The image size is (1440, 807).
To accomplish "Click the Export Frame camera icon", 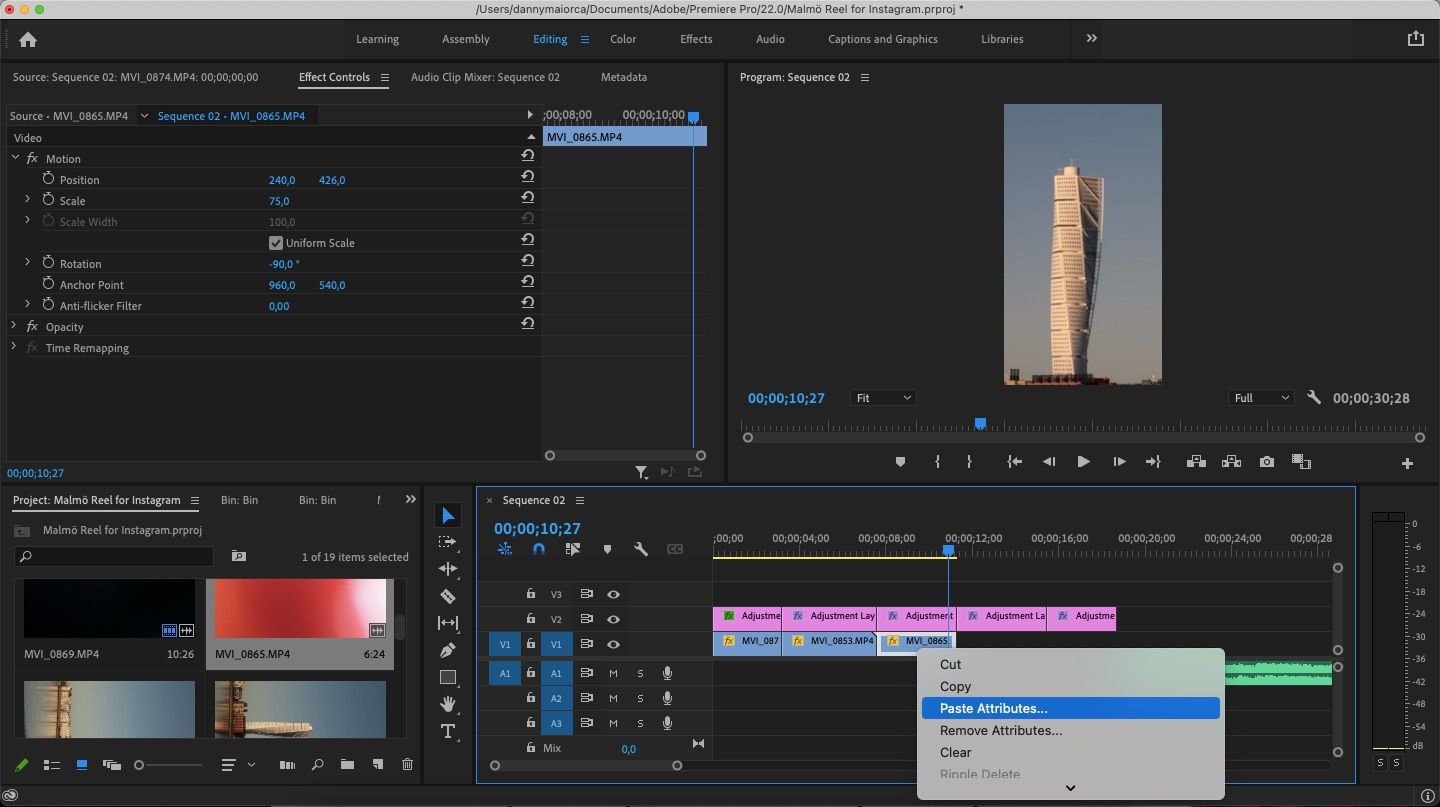I will (x=1267, y=462).
